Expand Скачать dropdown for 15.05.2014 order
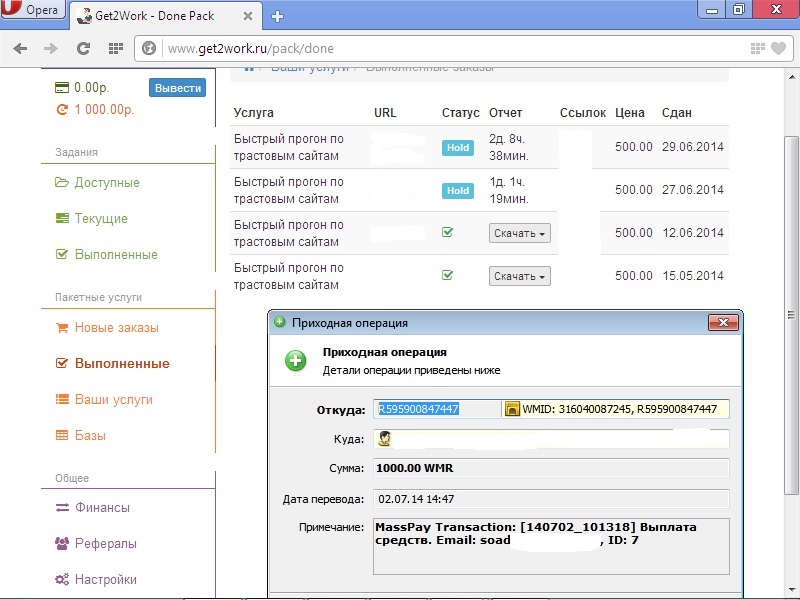The height and width of the screenshot is (600, 800). pos(519,276)
